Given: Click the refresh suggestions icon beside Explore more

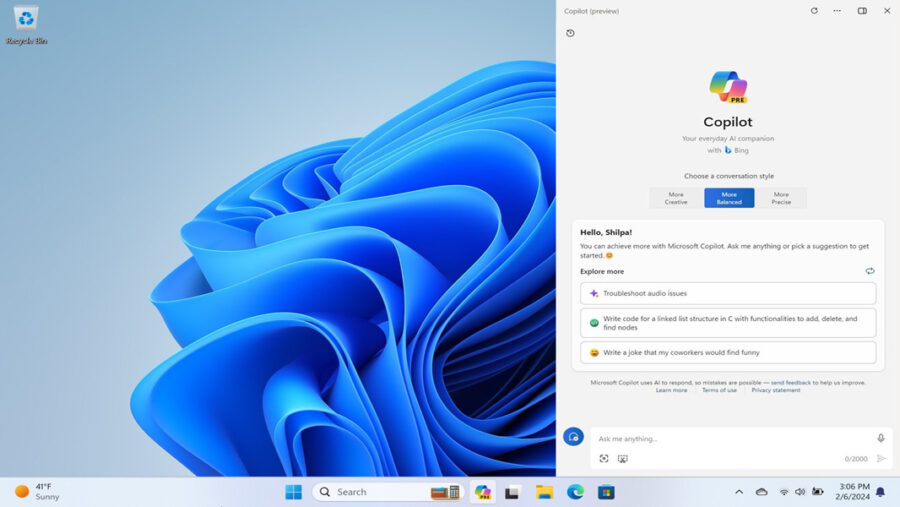Looking at the screenshot, I should [x=870, y=271].
